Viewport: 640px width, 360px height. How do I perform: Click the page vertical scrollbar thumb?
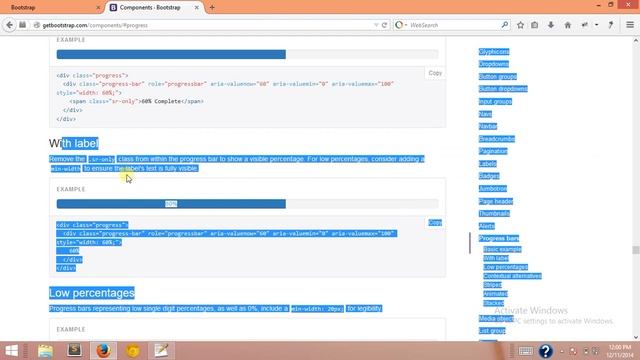point(636,250)
